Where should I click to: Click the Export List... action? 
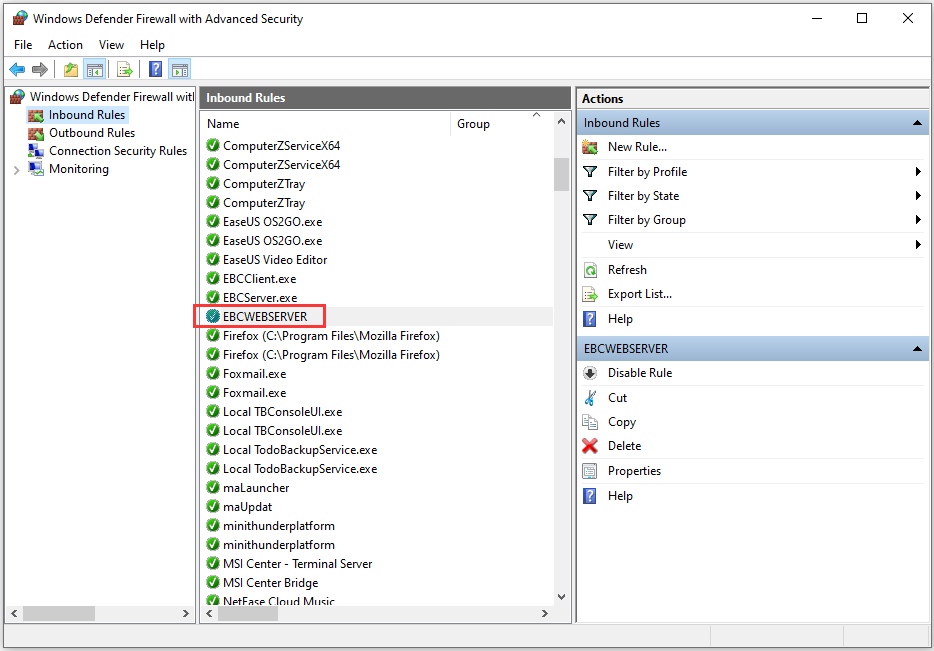click(640, 294)
